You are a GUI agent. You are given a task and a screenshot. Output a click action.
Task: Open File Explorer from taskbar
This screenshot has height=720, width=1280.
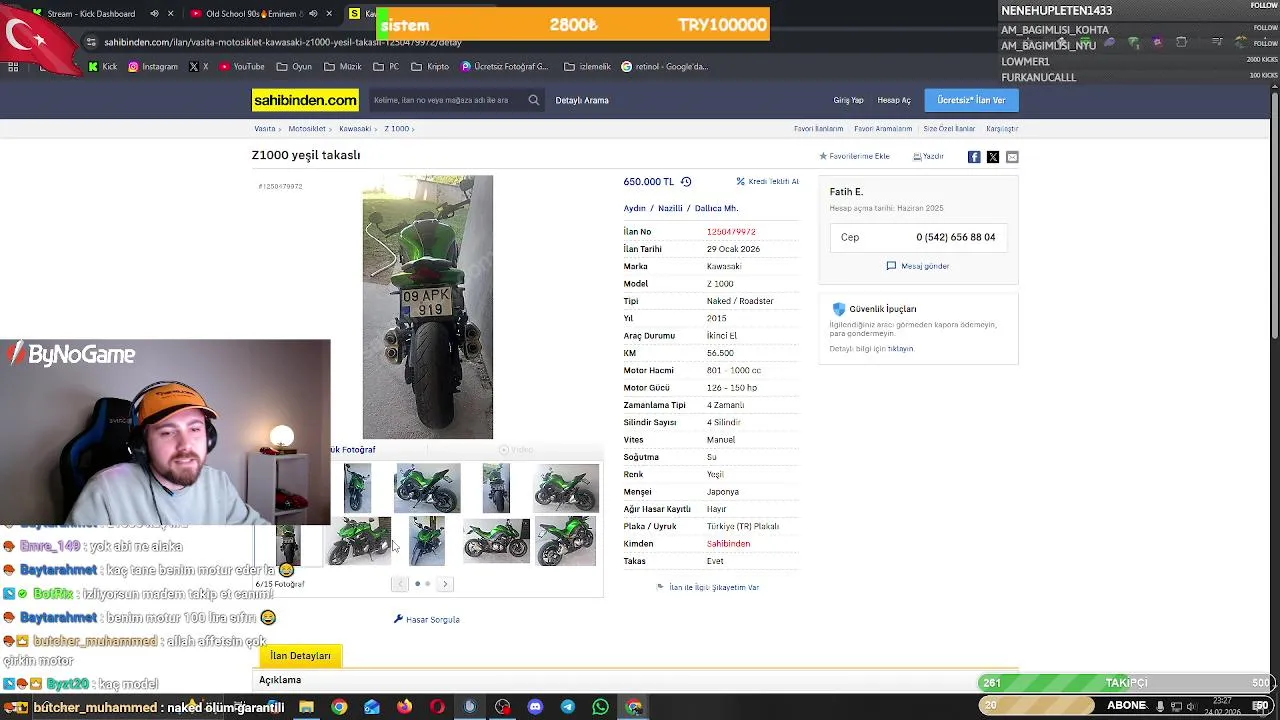[307, 707]
